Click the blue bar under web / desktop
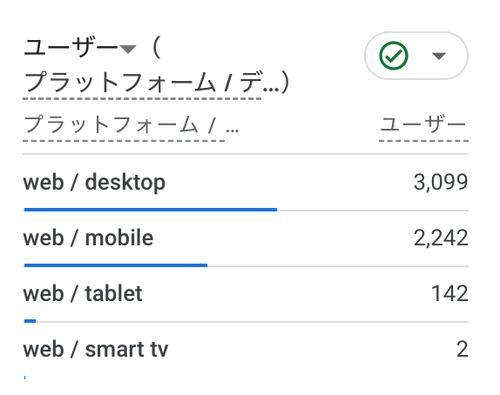The image size is (500, 395). click(x=150, y=210)
